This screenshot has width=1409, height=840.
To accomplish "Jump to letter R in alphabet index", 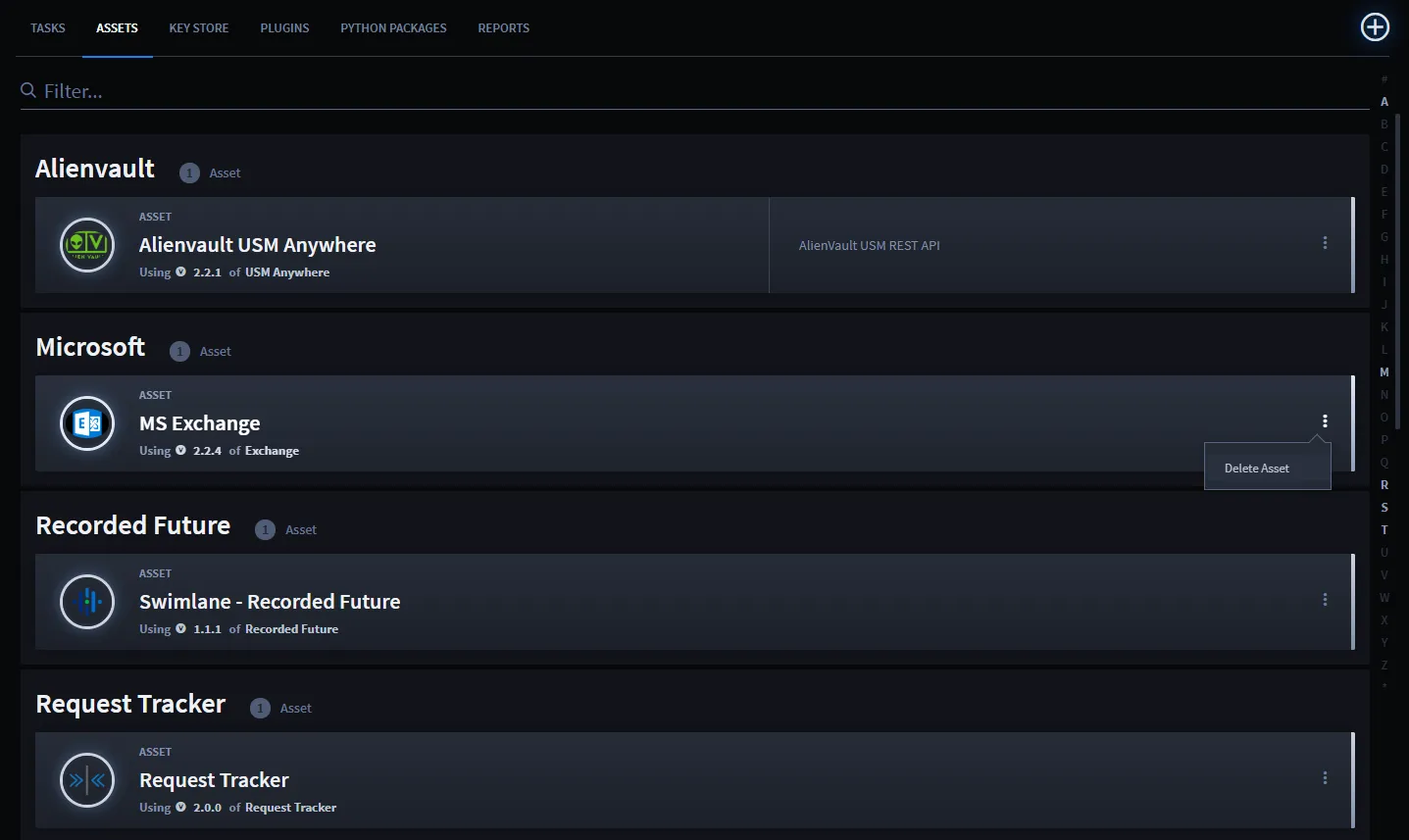I will click(x=1384, y=485).
